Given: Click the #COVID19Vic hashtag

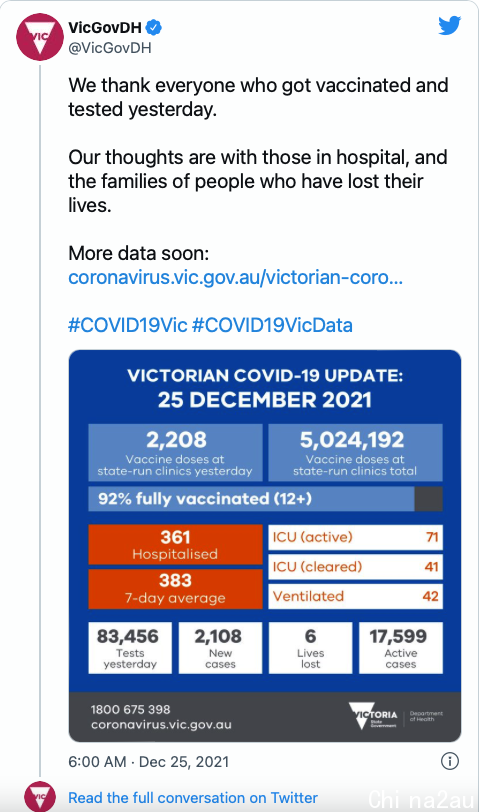Looking at the screenshot, I should 127,325.
